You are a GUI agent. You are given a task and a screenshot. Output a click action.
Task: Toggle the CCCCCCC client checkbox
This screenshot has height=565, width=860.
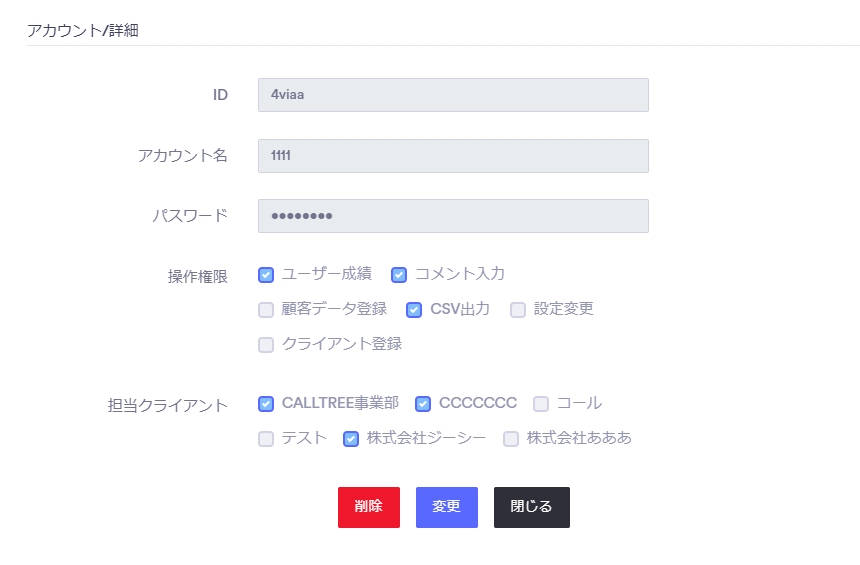(x=423, y=404)
